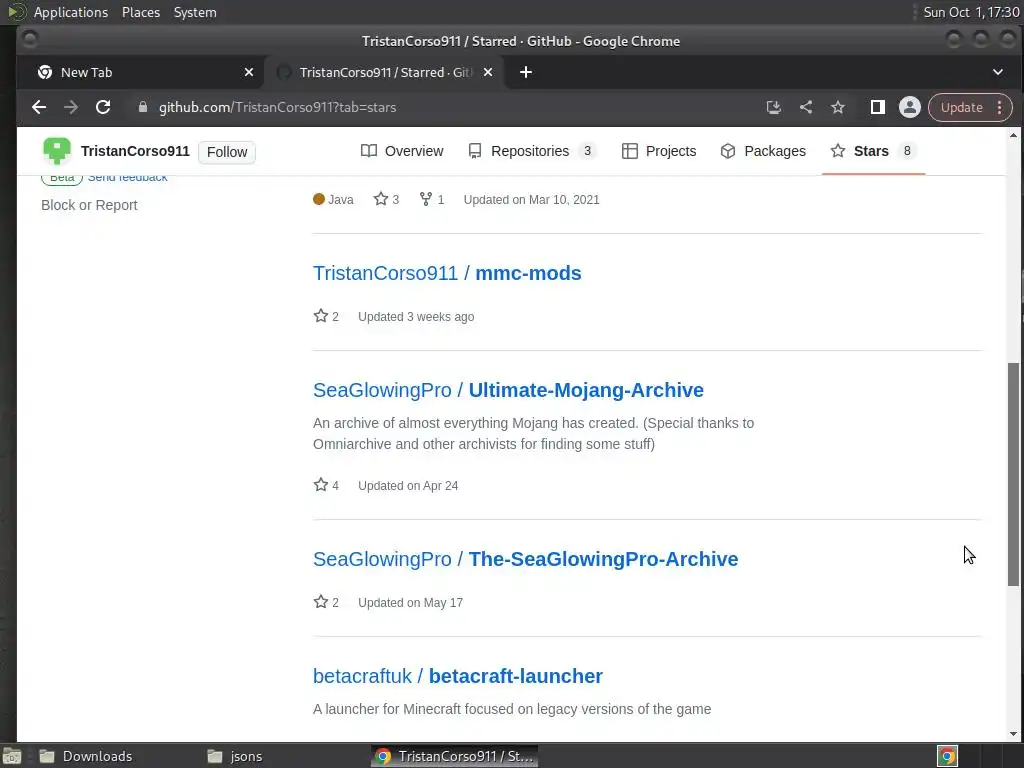Screen dimensions: 1024x768
Task: Open the System menu
Action: [195, 12]
